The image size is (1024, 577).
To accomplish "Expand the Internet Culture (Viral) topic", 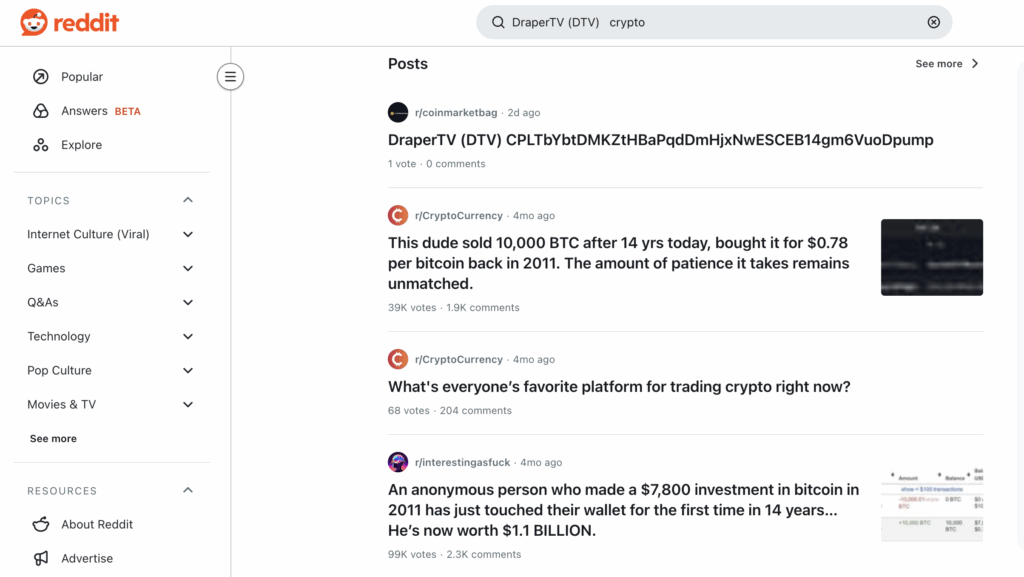I will click(x=188, y=234).
